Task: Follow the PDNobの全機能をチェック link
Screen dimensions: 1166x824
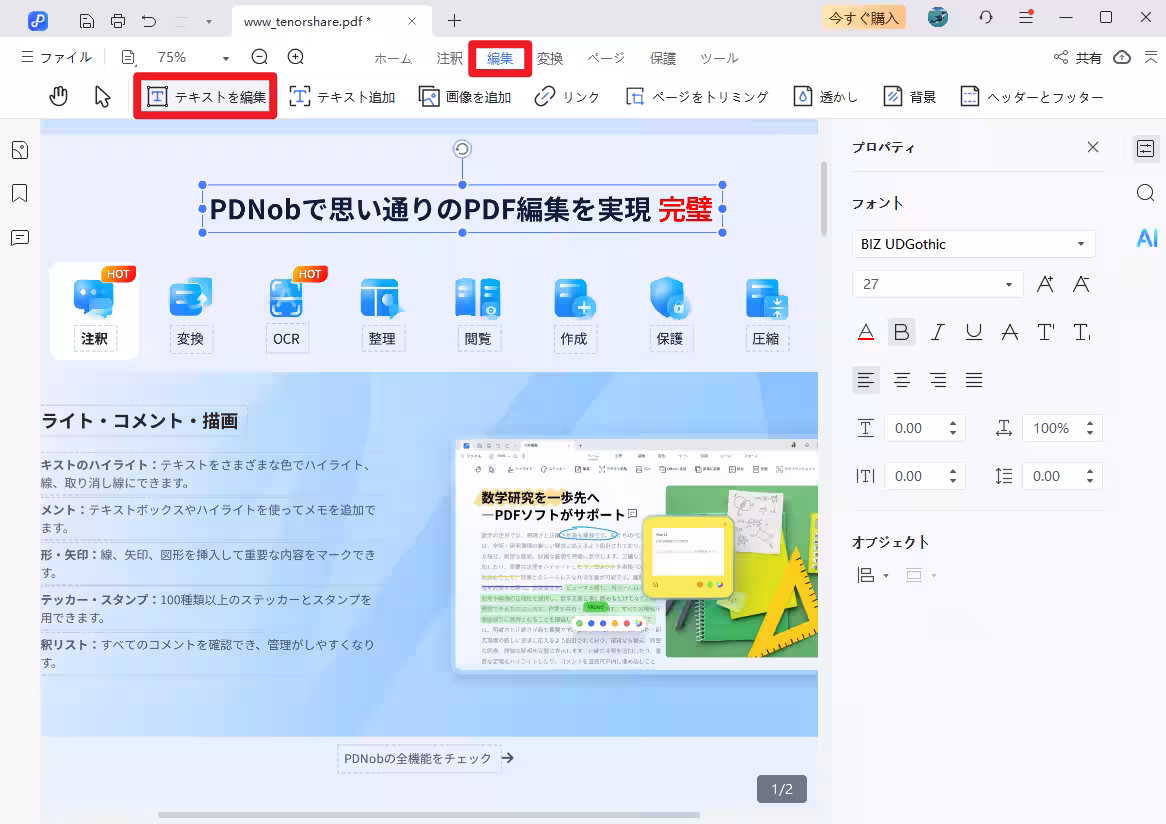Action: [419, 758]
